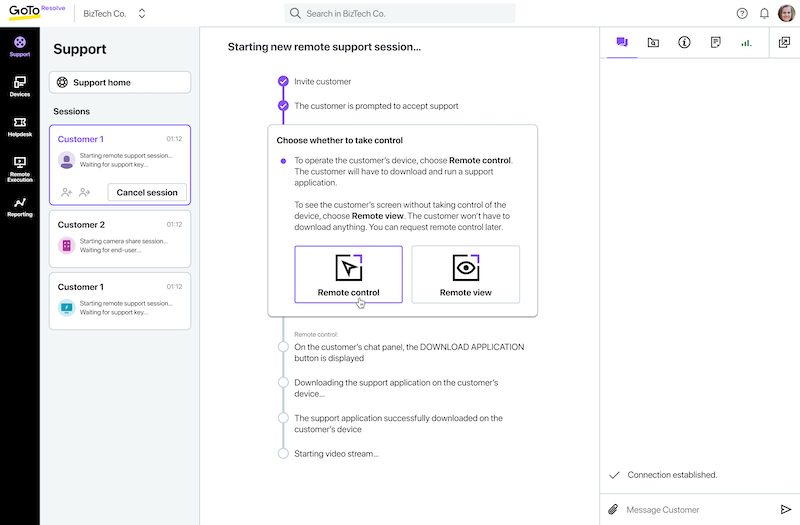The width and height of the screenshot is (800, 525).
Task: Open the user profile avatar menu
Action: point(787,14)
